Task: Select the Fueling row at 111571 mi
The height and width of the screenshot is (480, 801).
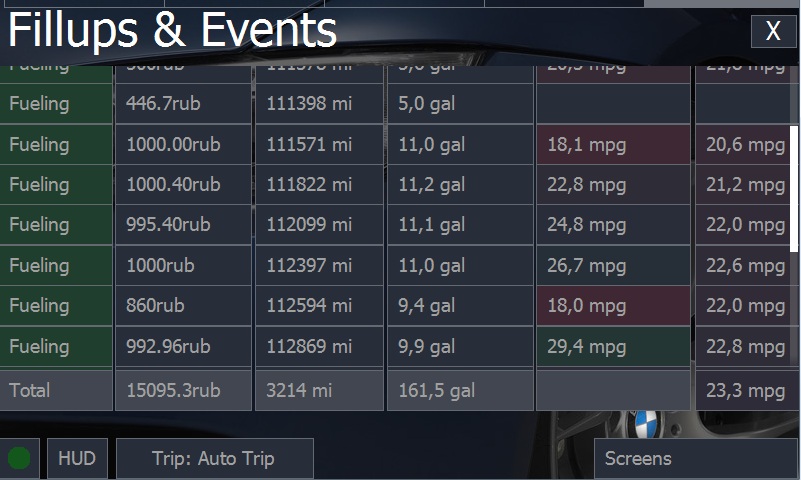Action: [x=56, y=145]
